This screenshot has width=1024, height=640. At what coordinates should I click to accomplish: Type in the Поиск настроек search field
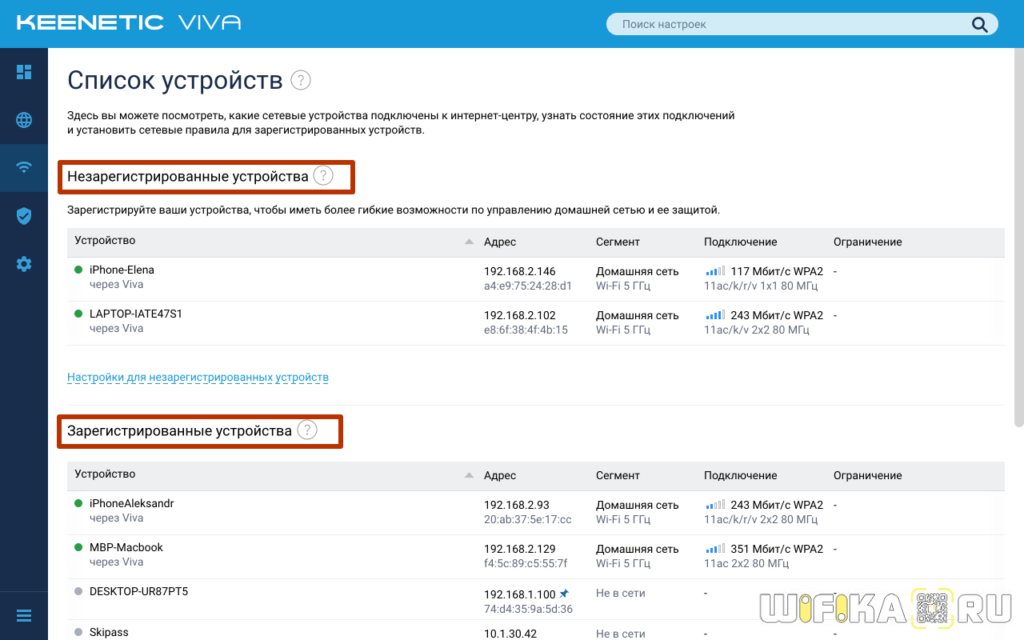(x=790, y=24)
